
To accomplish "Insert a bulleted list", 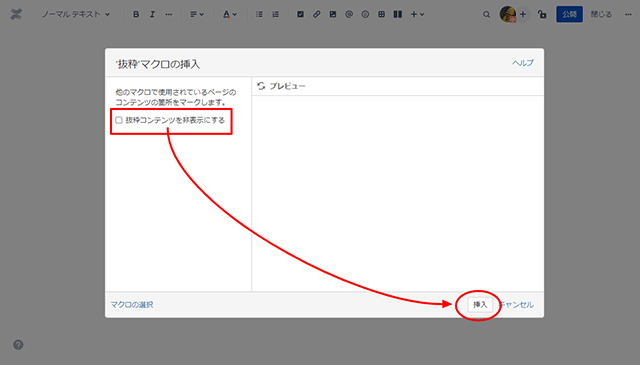I will coord(259,14).
